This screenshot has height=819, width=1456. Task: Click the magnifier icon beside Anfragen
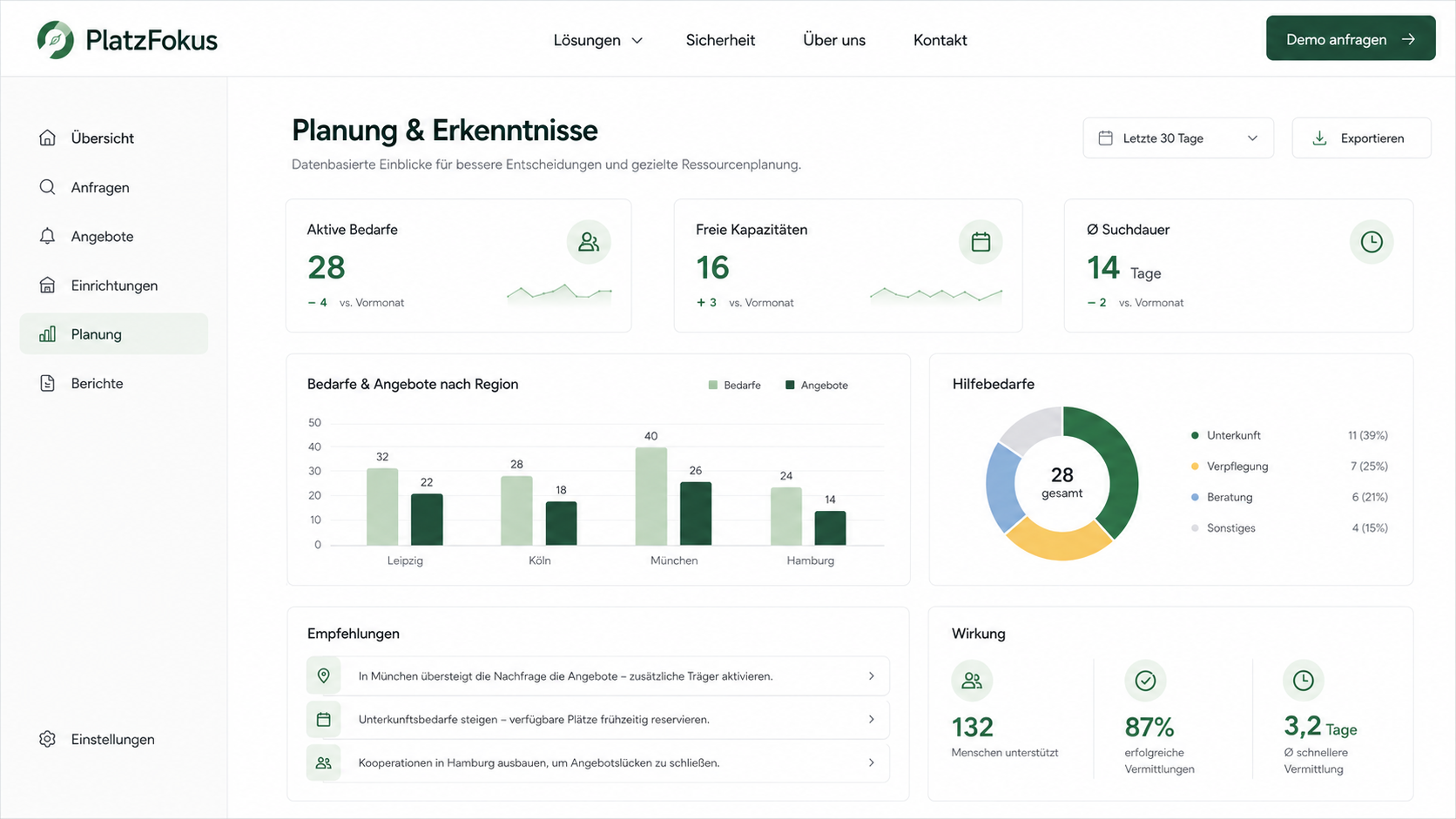point(47,187)
